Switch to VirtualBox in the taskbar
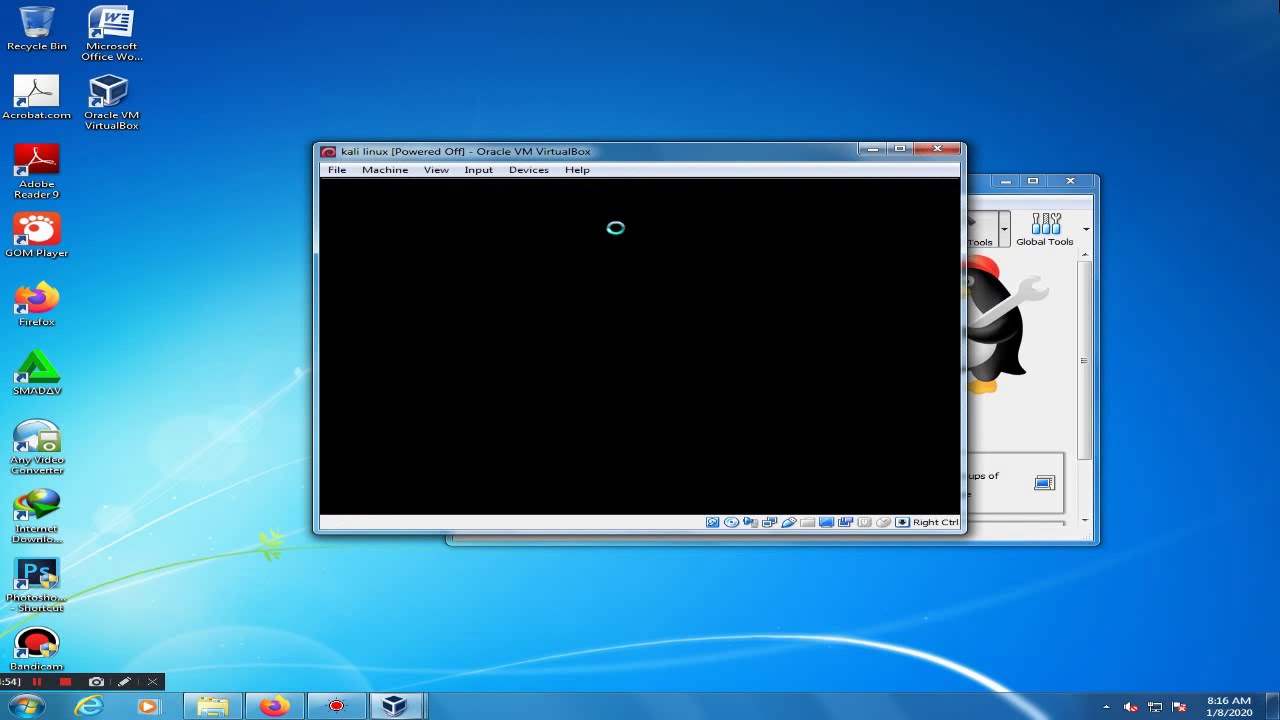 [396, 707]
